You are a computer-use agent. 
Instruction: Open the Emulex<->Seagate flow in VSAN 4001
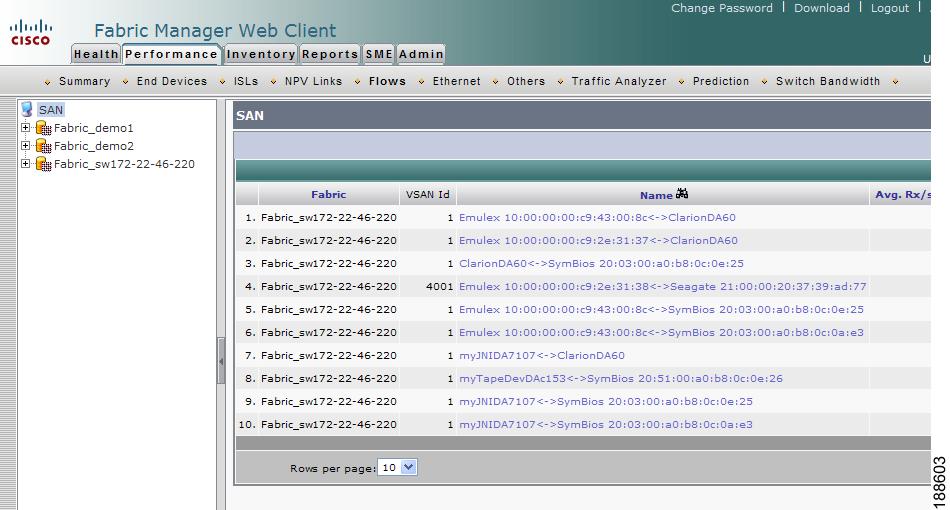click(663, 286)
